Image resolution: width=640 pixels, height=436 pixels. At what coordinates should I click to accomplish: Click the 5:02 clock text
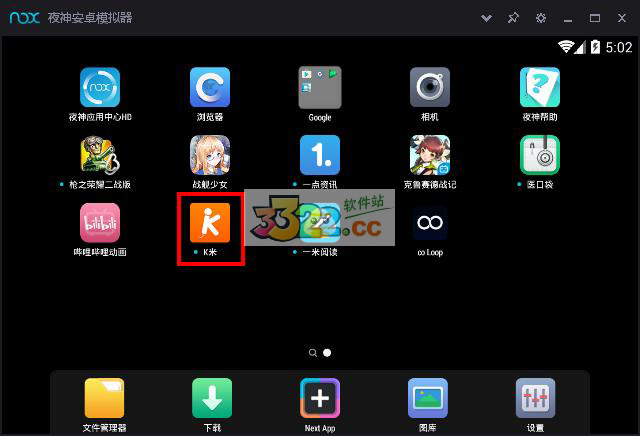point(619,48)
